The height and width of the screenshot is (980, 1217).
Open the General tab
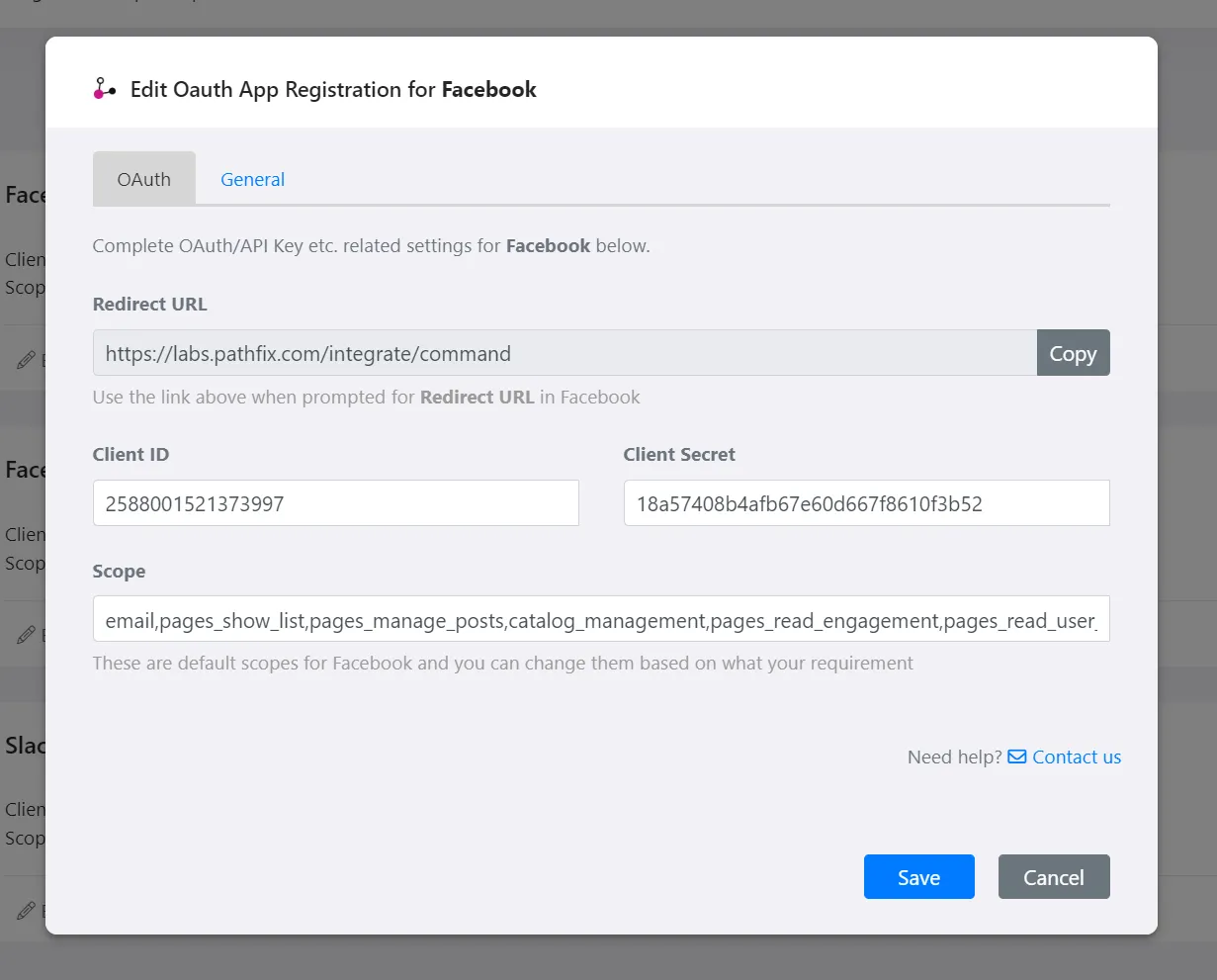[252, 179]
